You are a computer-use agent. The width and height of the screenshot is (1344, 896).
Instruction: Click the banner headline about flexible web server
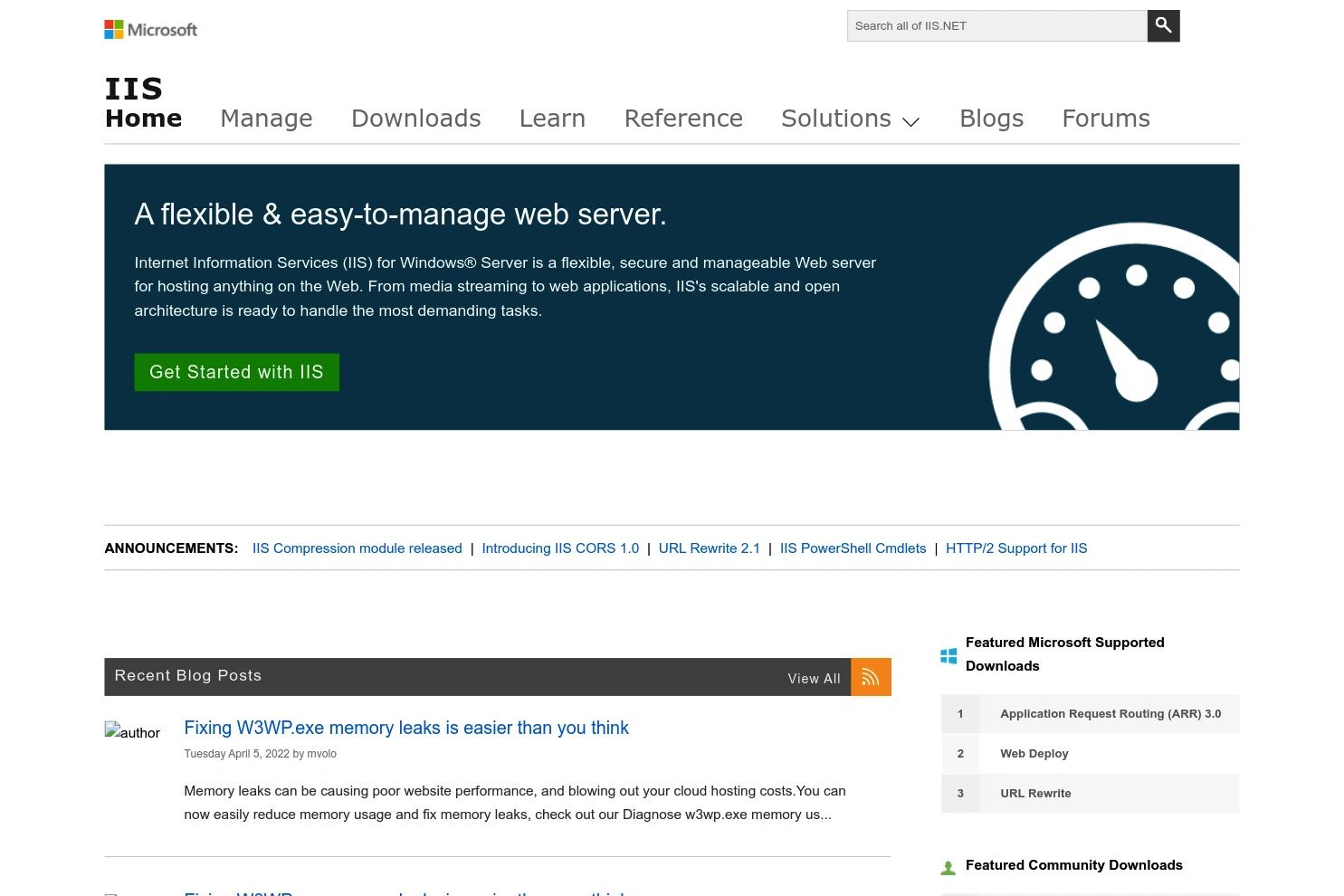click(400, 214)
